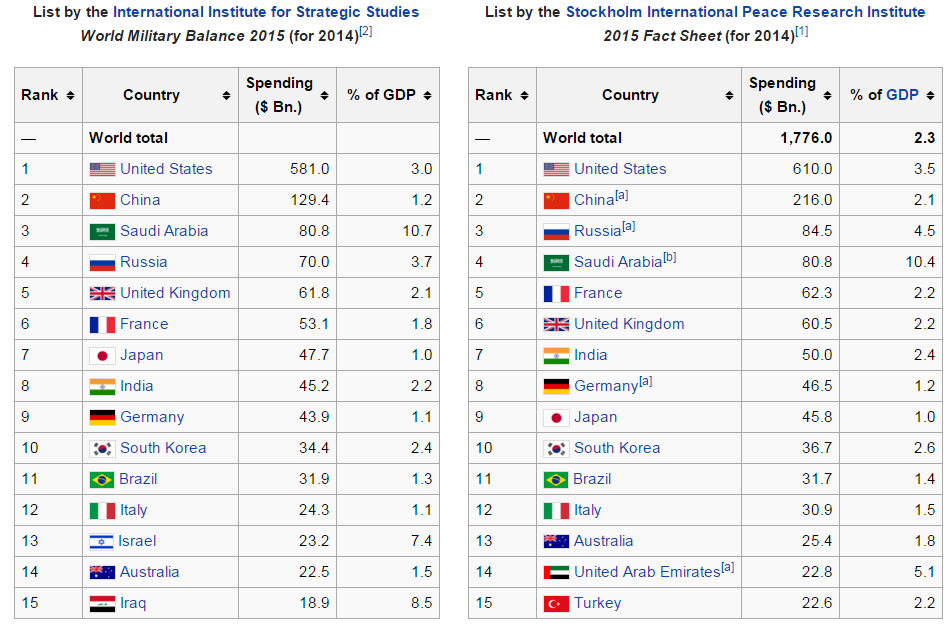Click Australia flag in SIPRI table

[556, 541]
